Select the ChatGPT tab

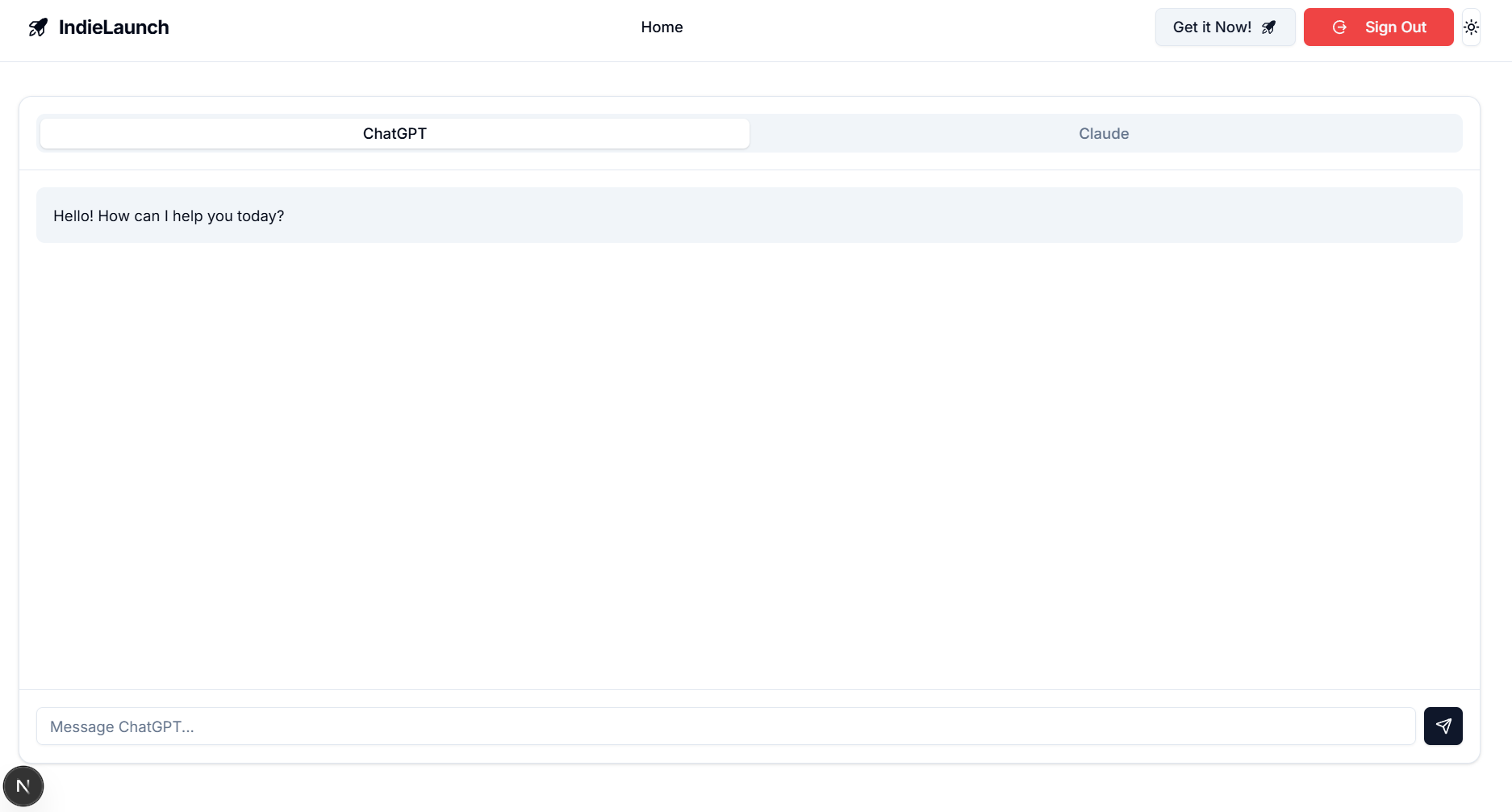pos(395,134)
